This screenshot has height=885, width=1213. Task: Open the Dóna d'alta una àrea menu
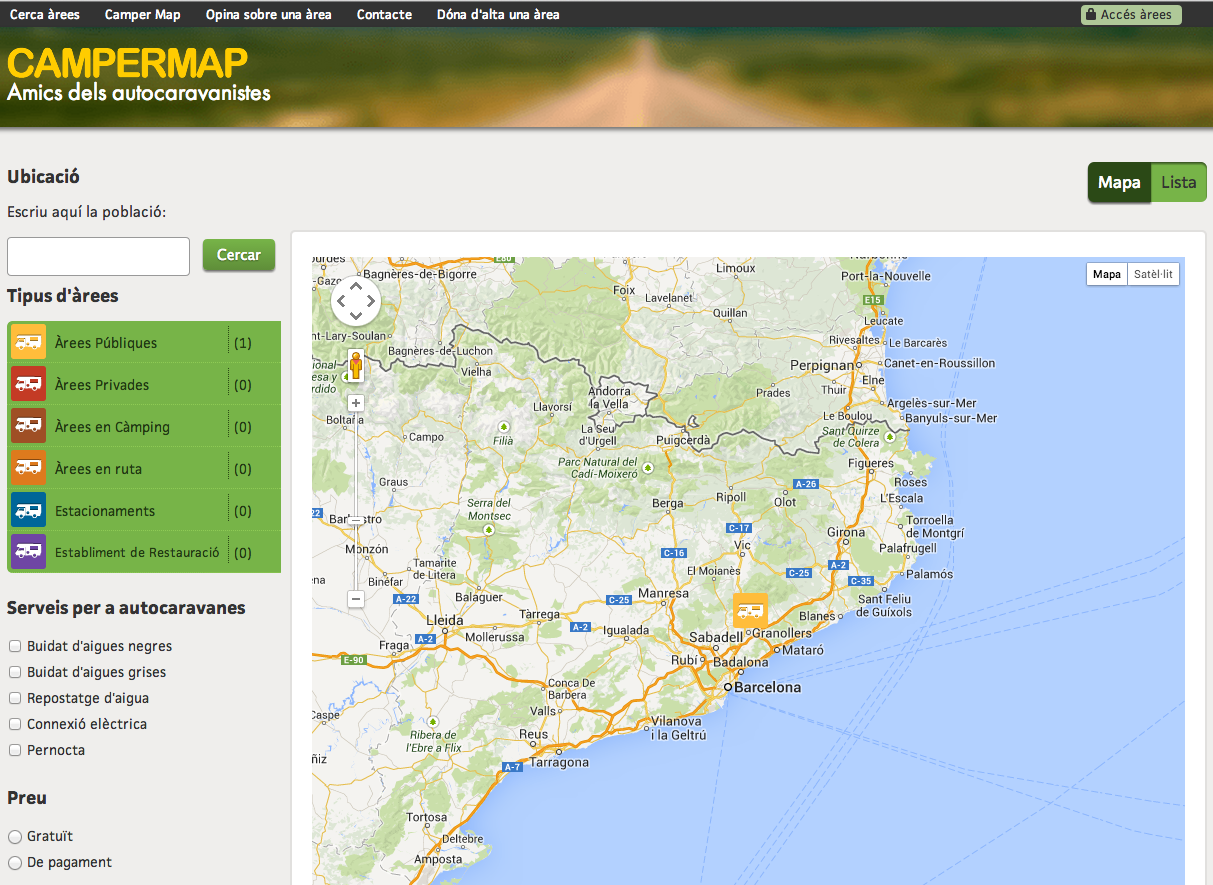(x=497, y=14)
